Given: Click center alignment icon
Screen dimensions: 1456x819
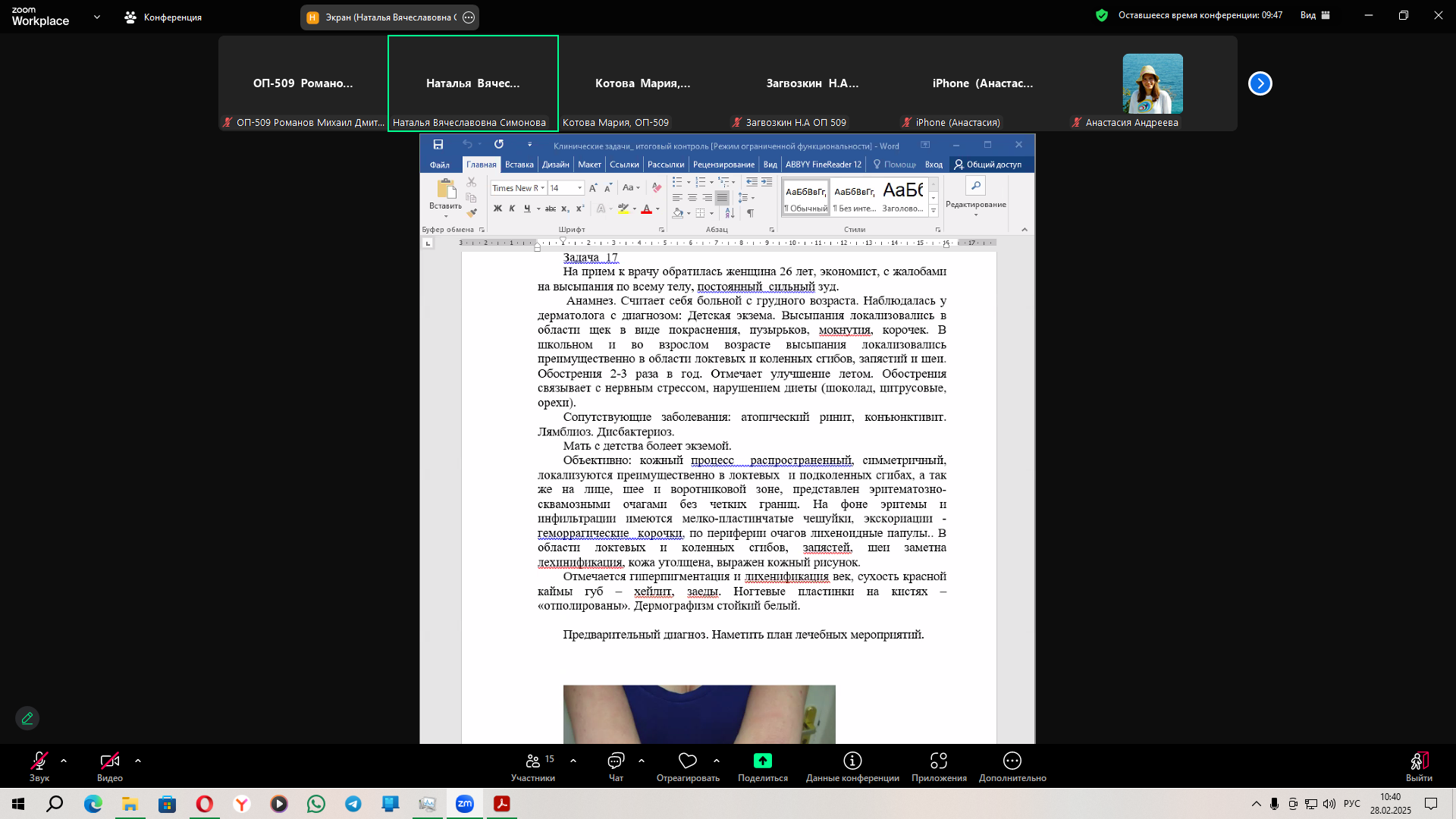Looking at the screenshot, I should pos(692,198).
